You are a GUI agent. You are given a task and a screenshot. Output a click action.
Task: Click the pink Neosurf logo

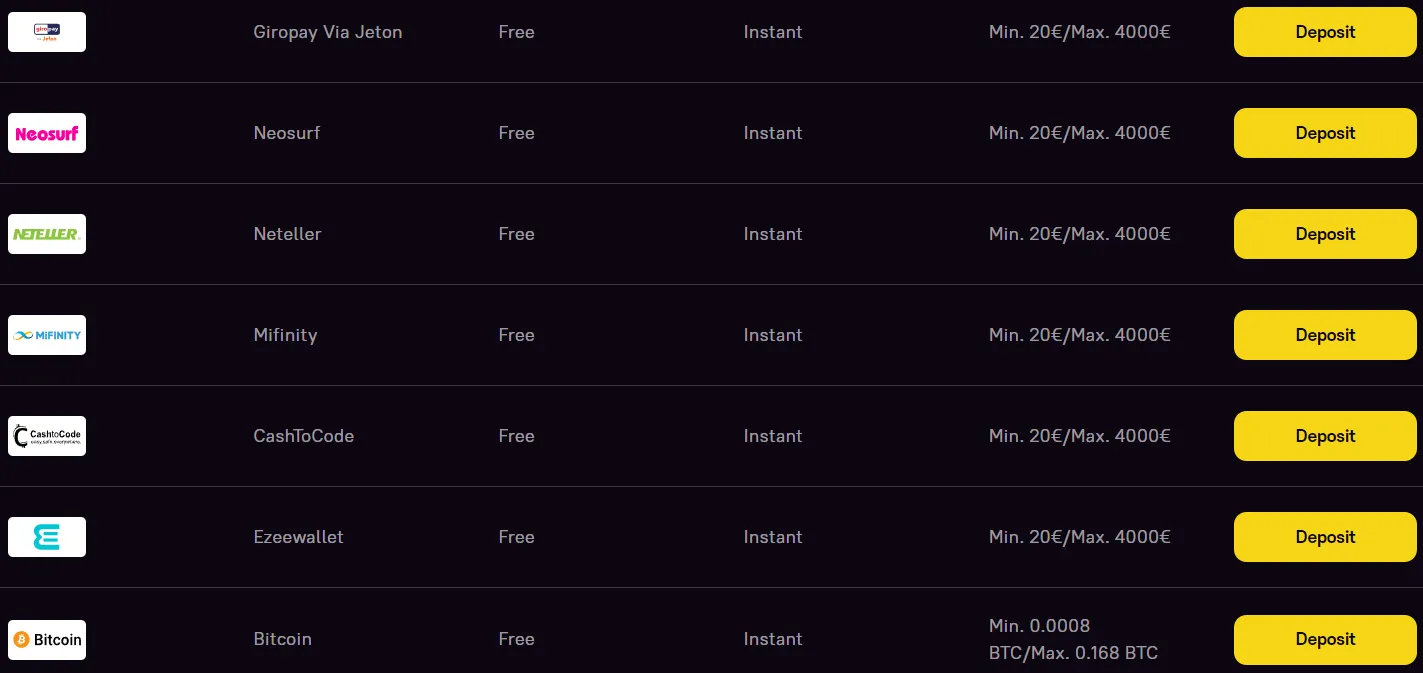47,133
